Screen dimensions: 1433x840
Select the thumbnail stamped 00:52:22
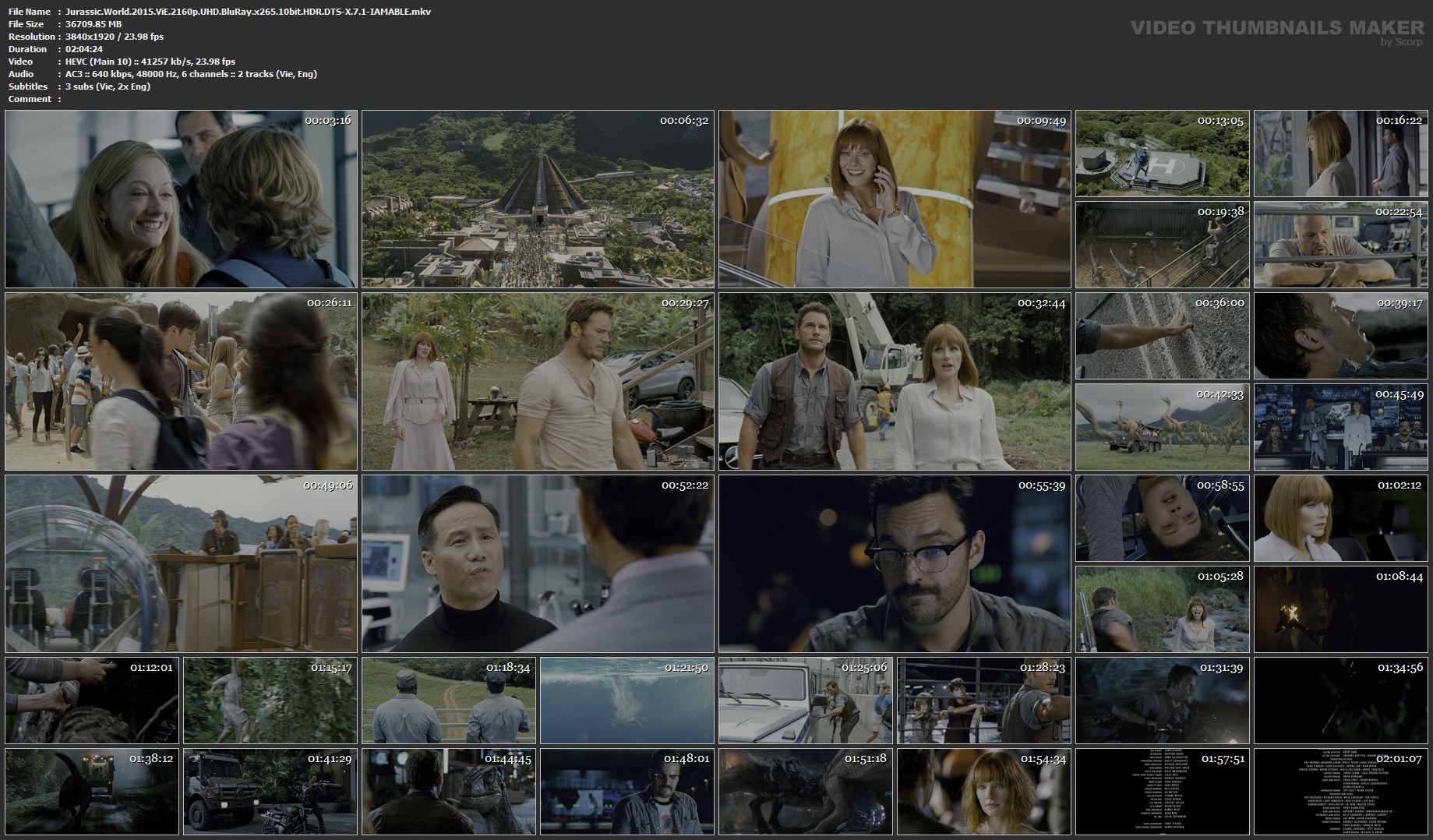tap(538, 564)
